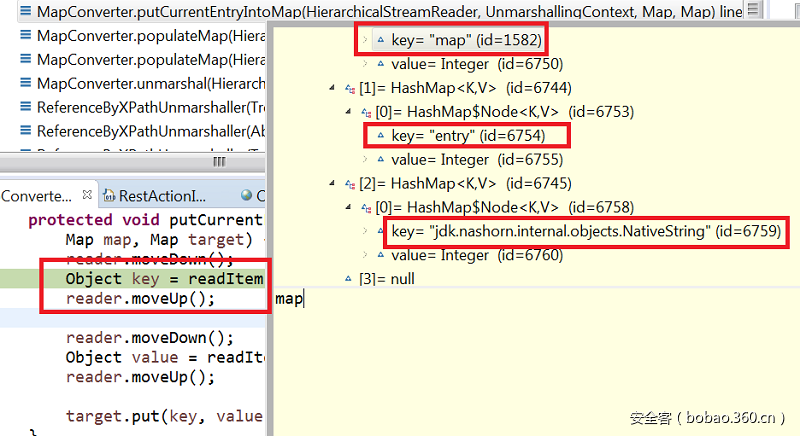800x436 pixels.
Task: Expand the key= "entry" variable
Action: click(365, 136)
